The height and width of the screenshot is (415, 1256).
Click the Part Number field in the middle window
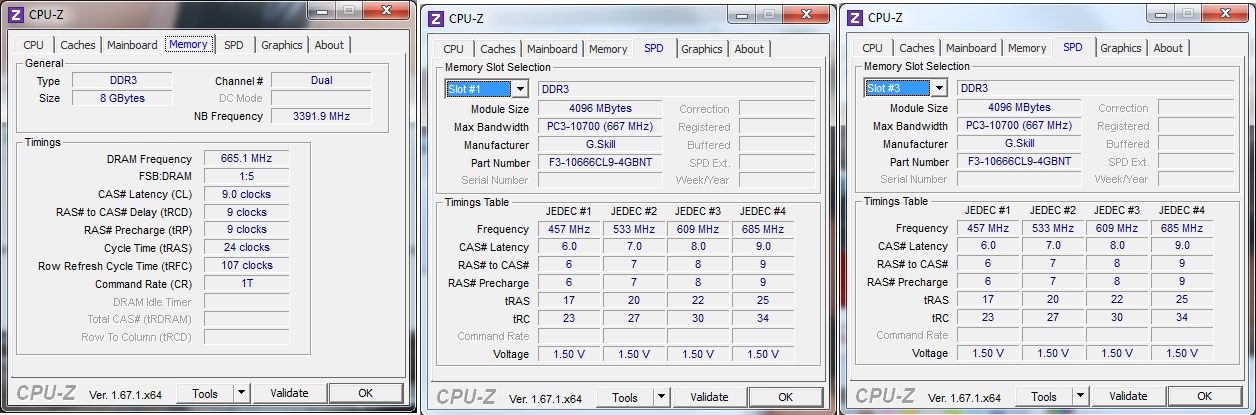[600, 162]
